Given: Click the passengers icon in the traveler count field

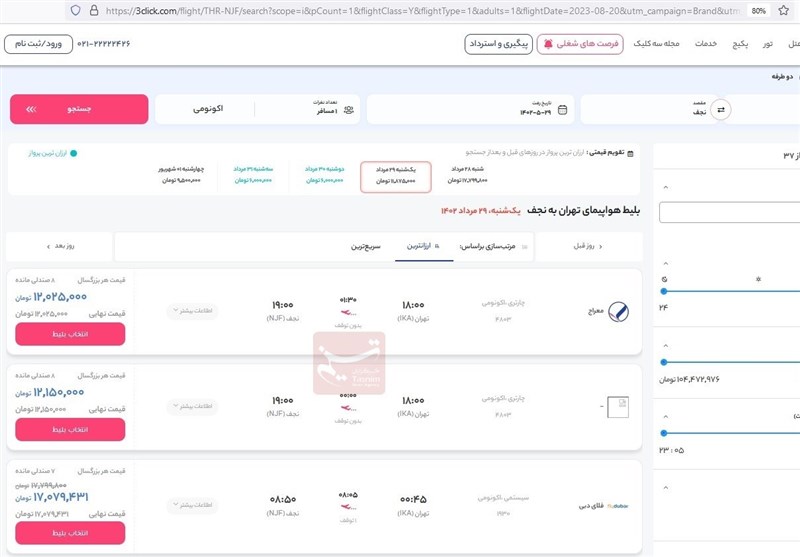Looking at the screenshot, I should click(348, 110).
